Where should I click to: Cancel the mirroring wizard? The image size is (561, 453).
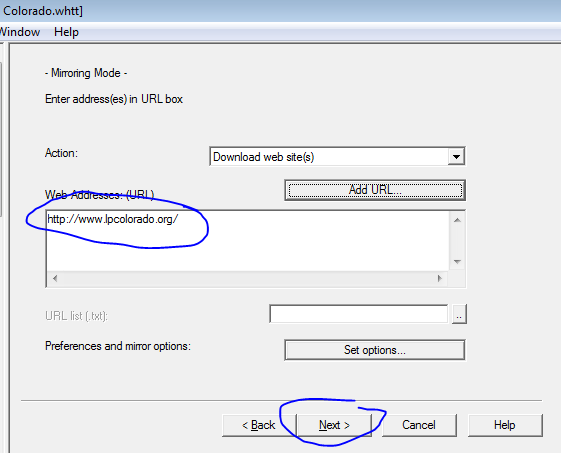click(419, 425)
